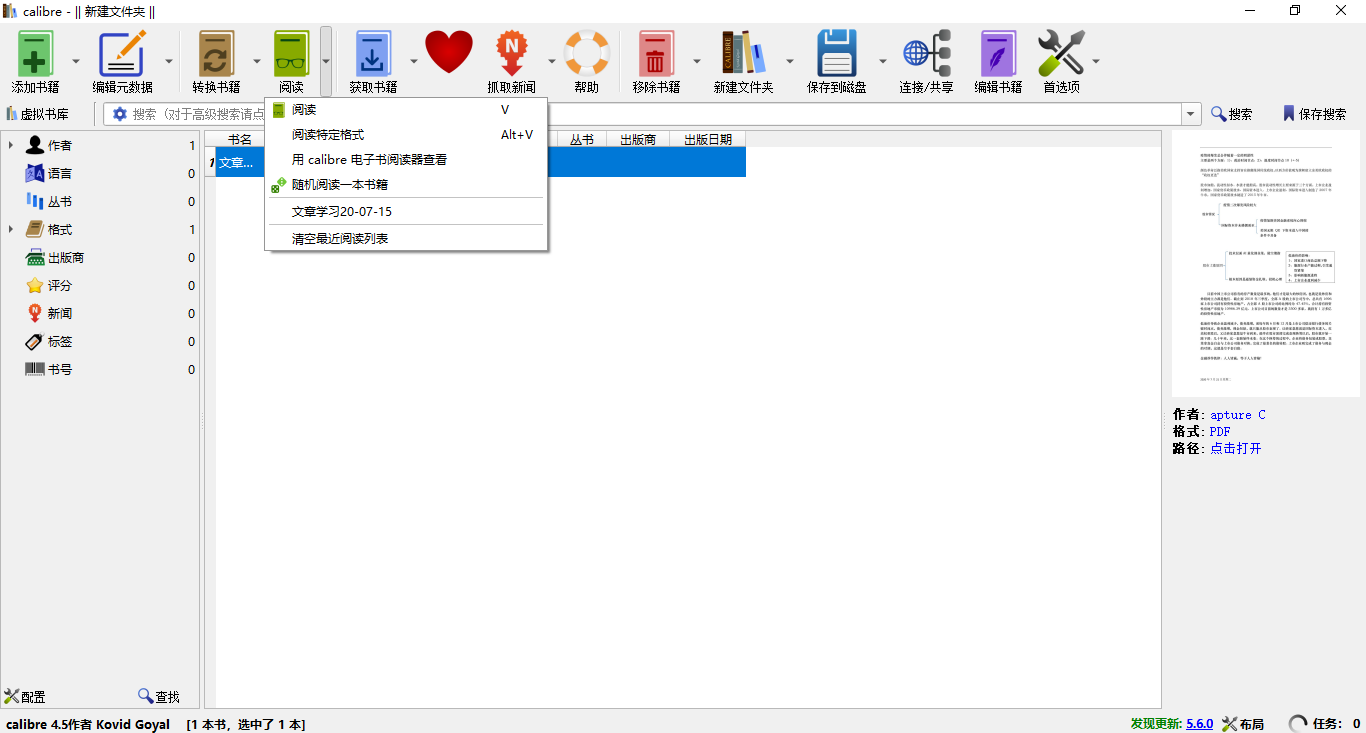
Task: Open dropdown arrow next to 首选项
Action: [x=1095, y=61]
